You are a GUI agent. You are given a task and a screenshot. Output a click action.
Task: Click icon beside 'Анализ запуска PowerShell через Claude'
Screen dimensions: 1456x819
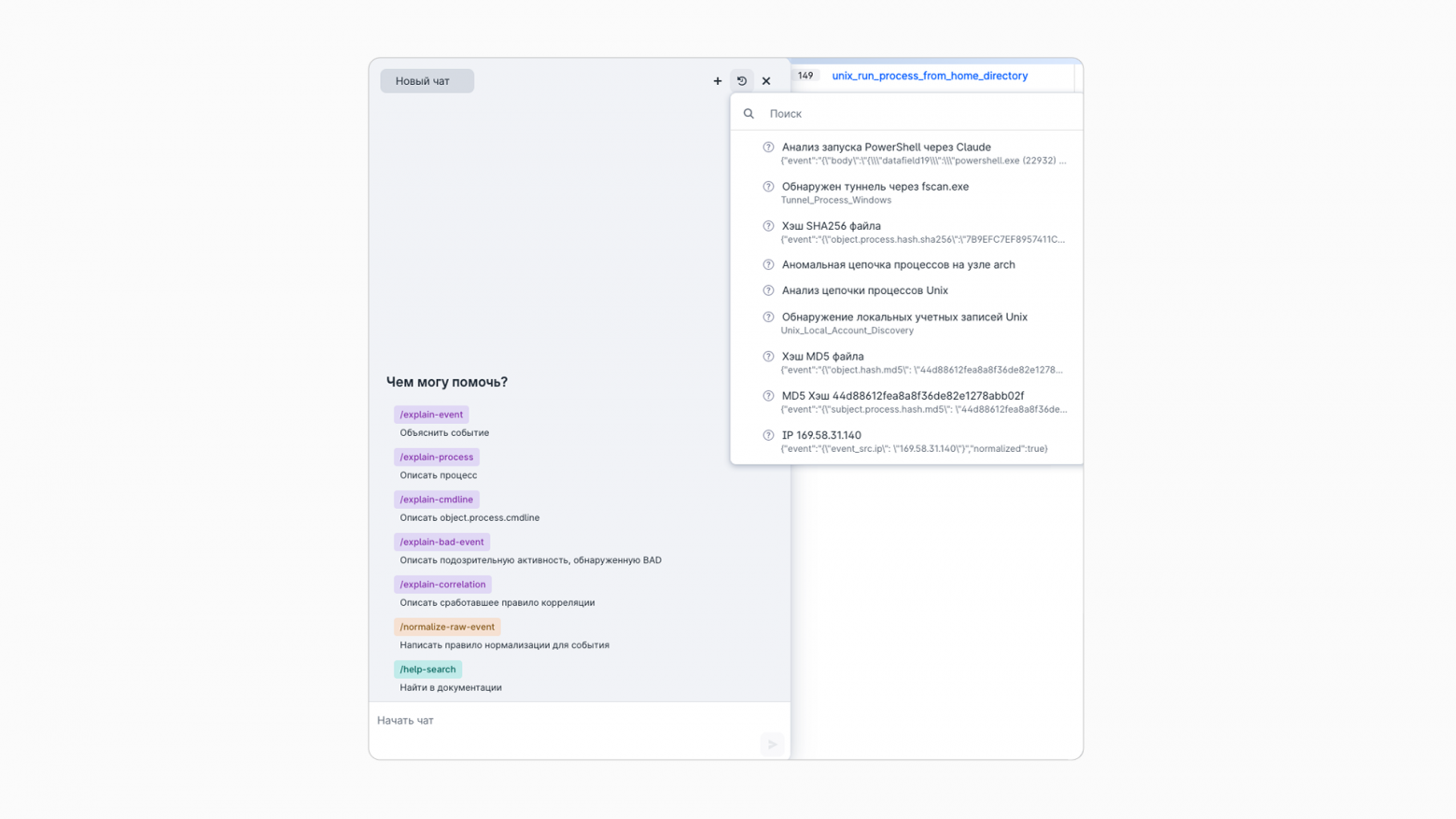click(x=768, y=148)
